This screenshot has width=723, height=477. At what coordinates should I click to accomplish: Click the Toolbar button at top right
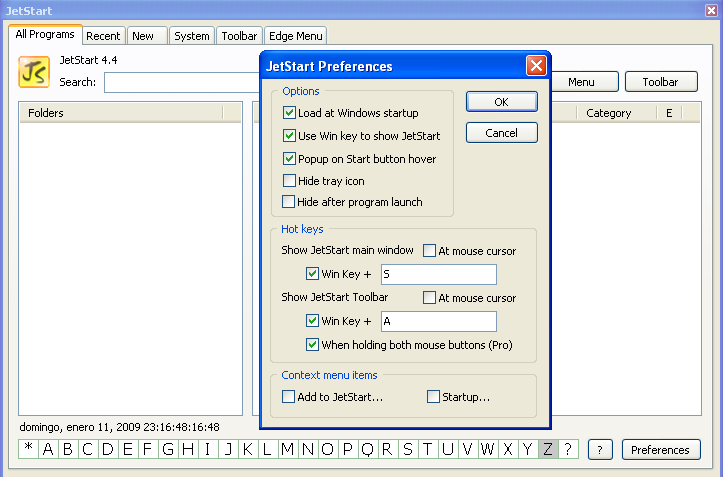pos(661,82)
